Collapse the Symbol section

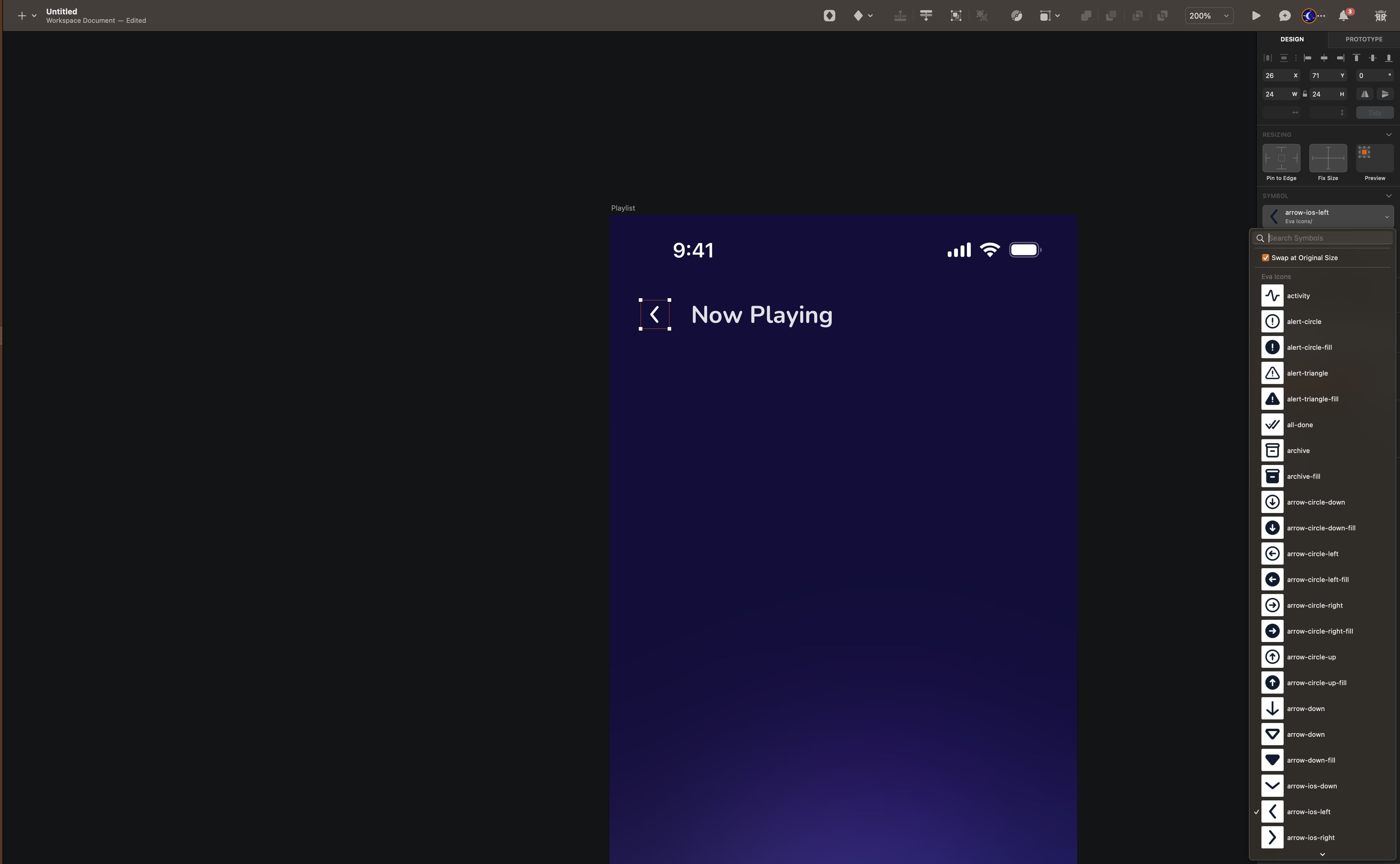[1389, 195]
